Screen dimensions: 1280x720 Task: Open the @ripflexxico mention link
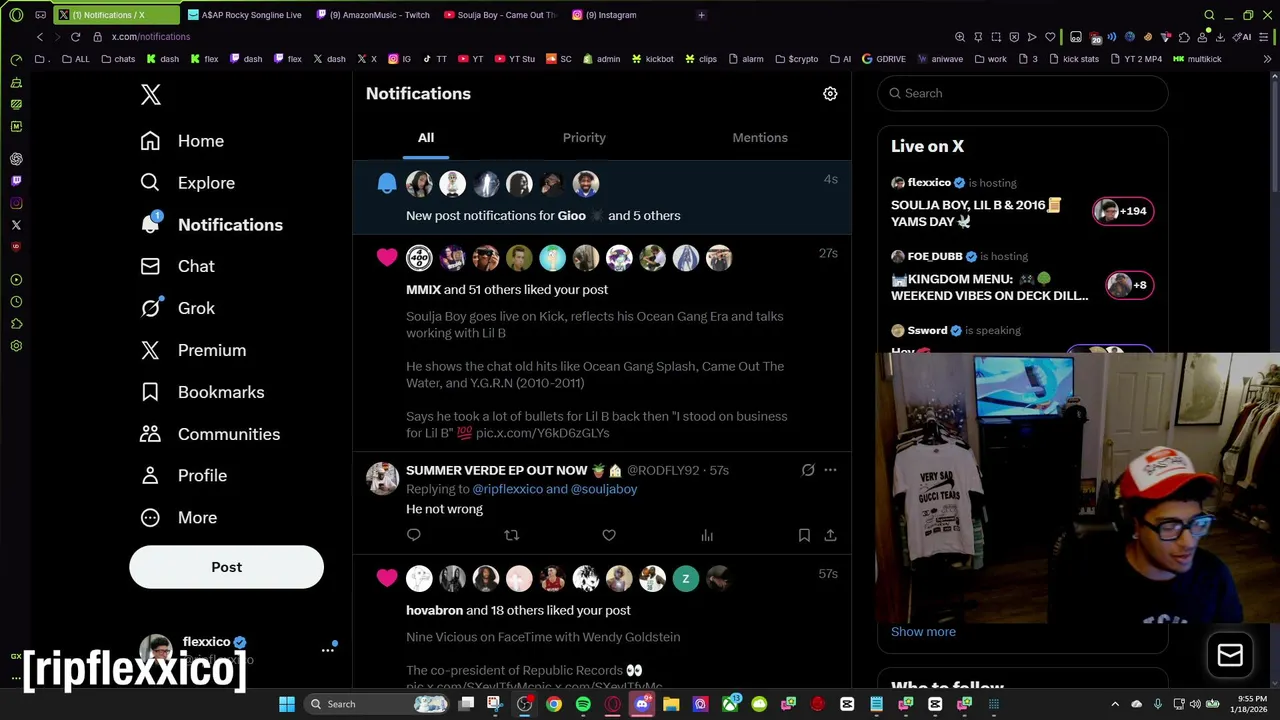click(507, 489)
